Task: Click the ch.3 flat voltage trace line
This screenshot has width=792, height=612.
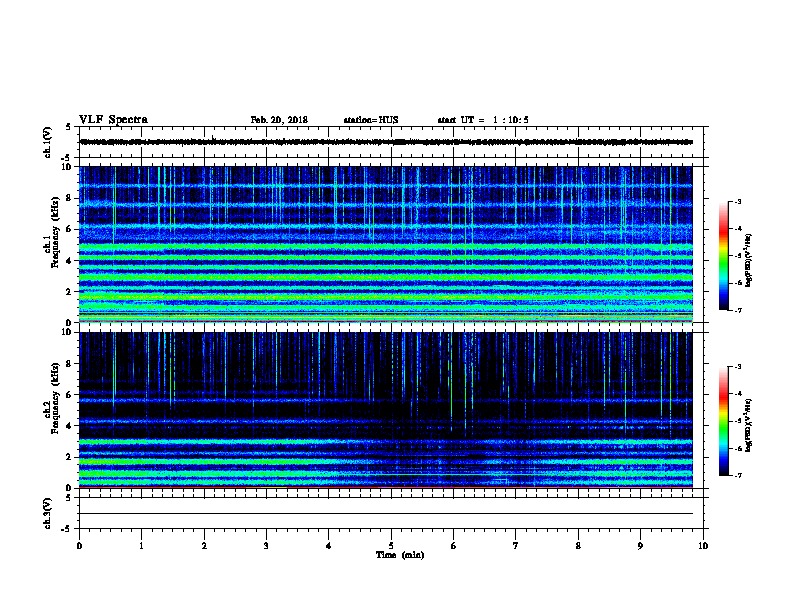Action: [x=386, y=514]
